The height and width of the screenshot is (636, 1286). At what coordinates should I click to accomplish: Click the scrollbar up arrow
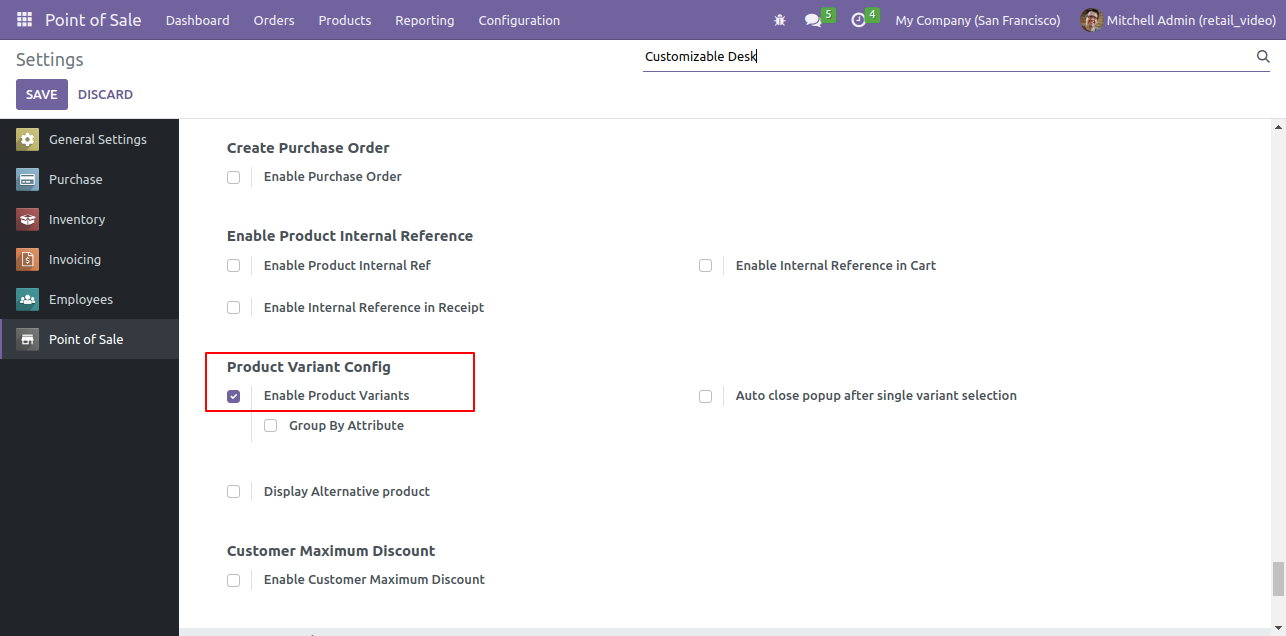click(x=1277, y=127)
